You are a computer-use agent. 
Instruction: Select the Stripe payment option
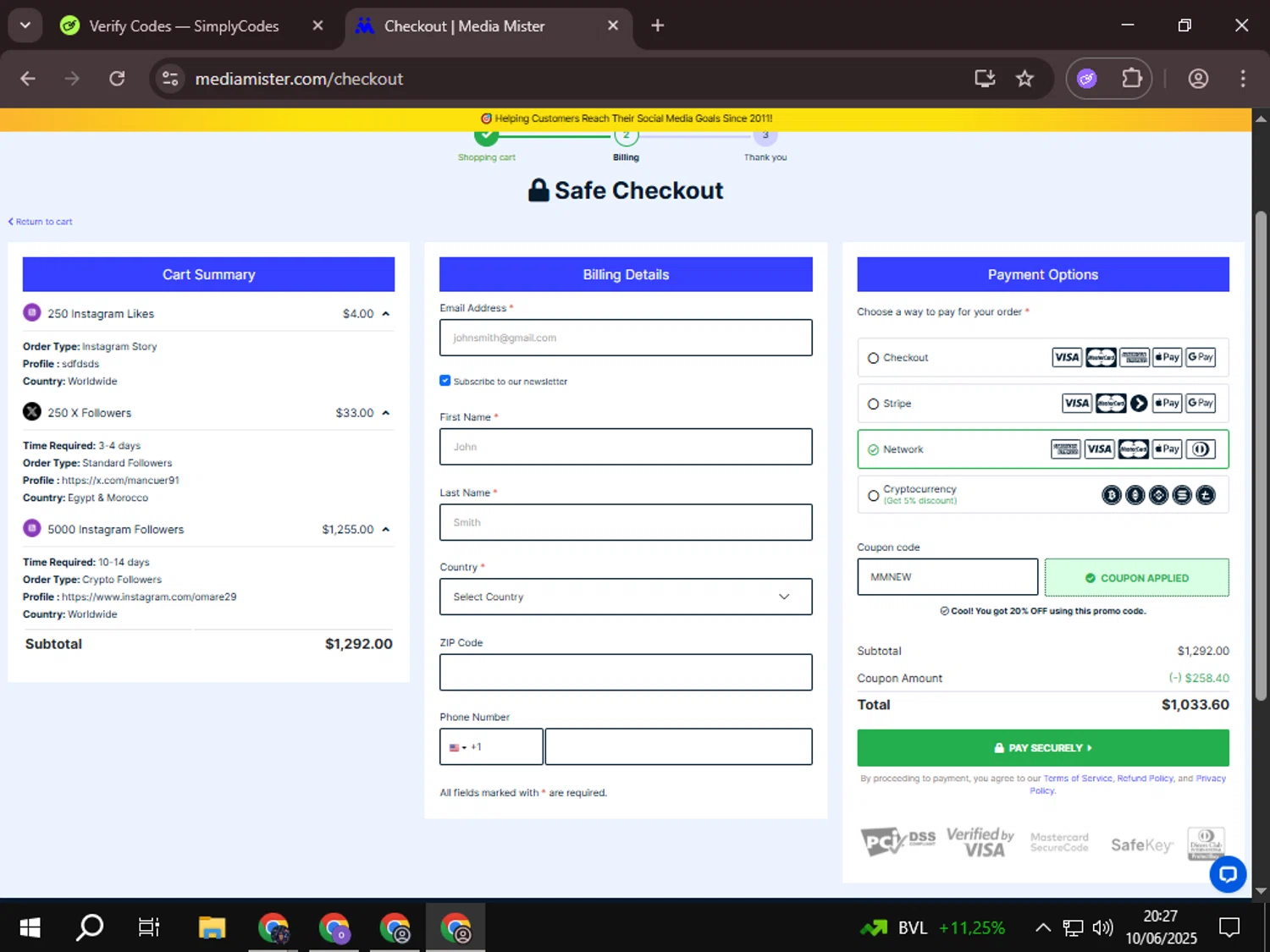coord(1042,404)
